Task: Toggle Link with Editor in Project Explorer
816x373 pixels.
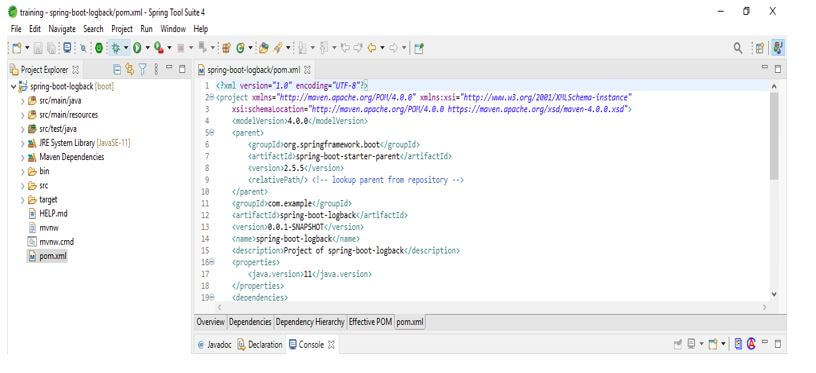Action: point(130,69)
